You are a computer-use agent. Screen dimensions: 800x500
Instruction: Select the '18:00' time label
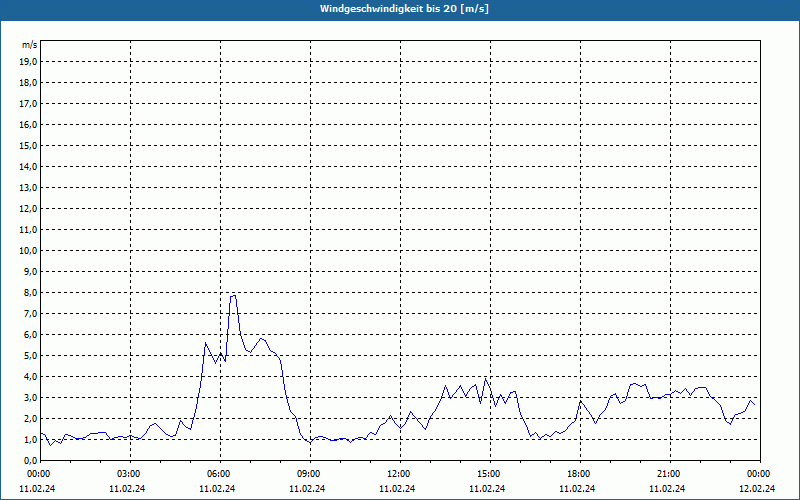coord(580,474)
